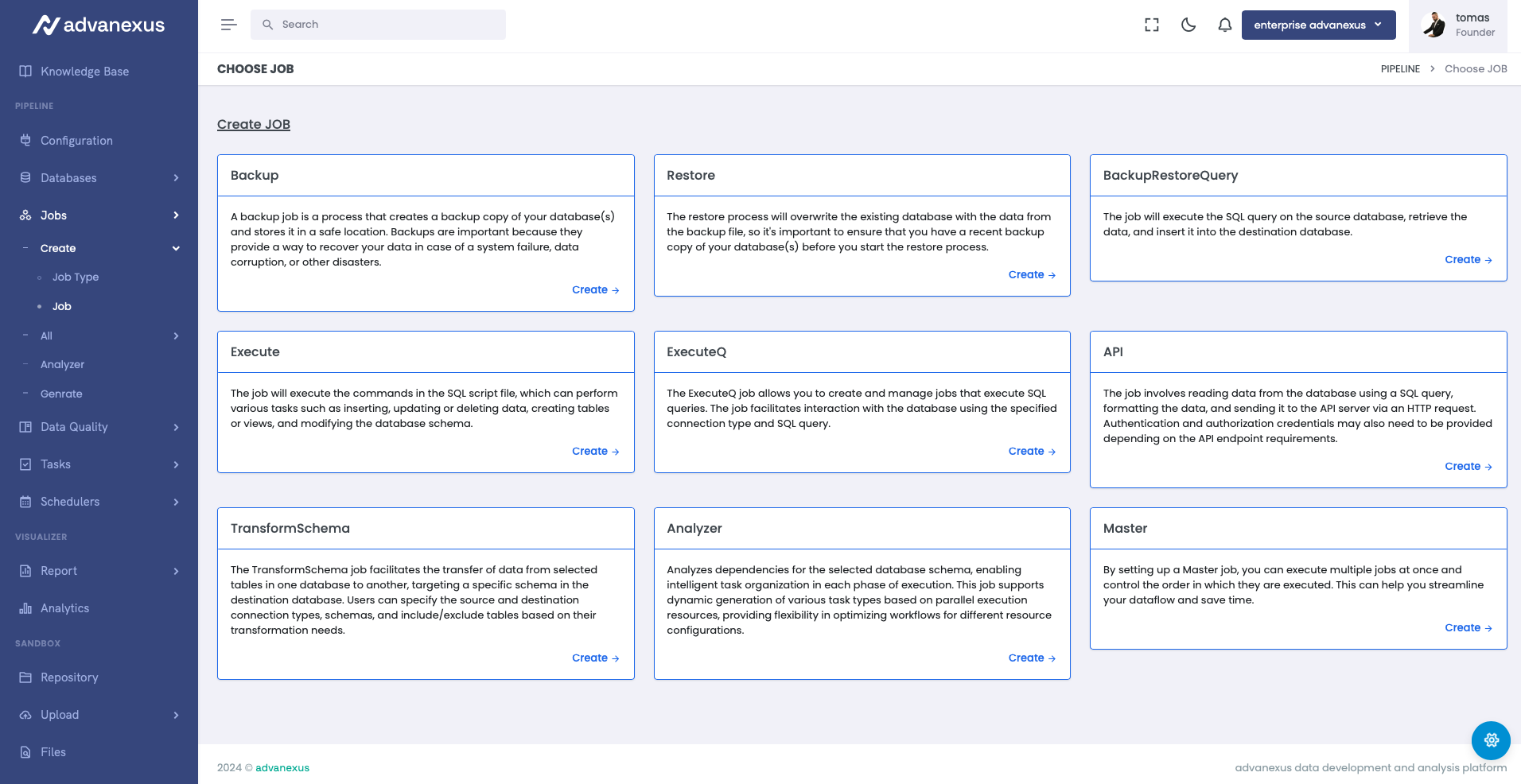Open tomas Founder profile menu

(x=1458, y=25)
